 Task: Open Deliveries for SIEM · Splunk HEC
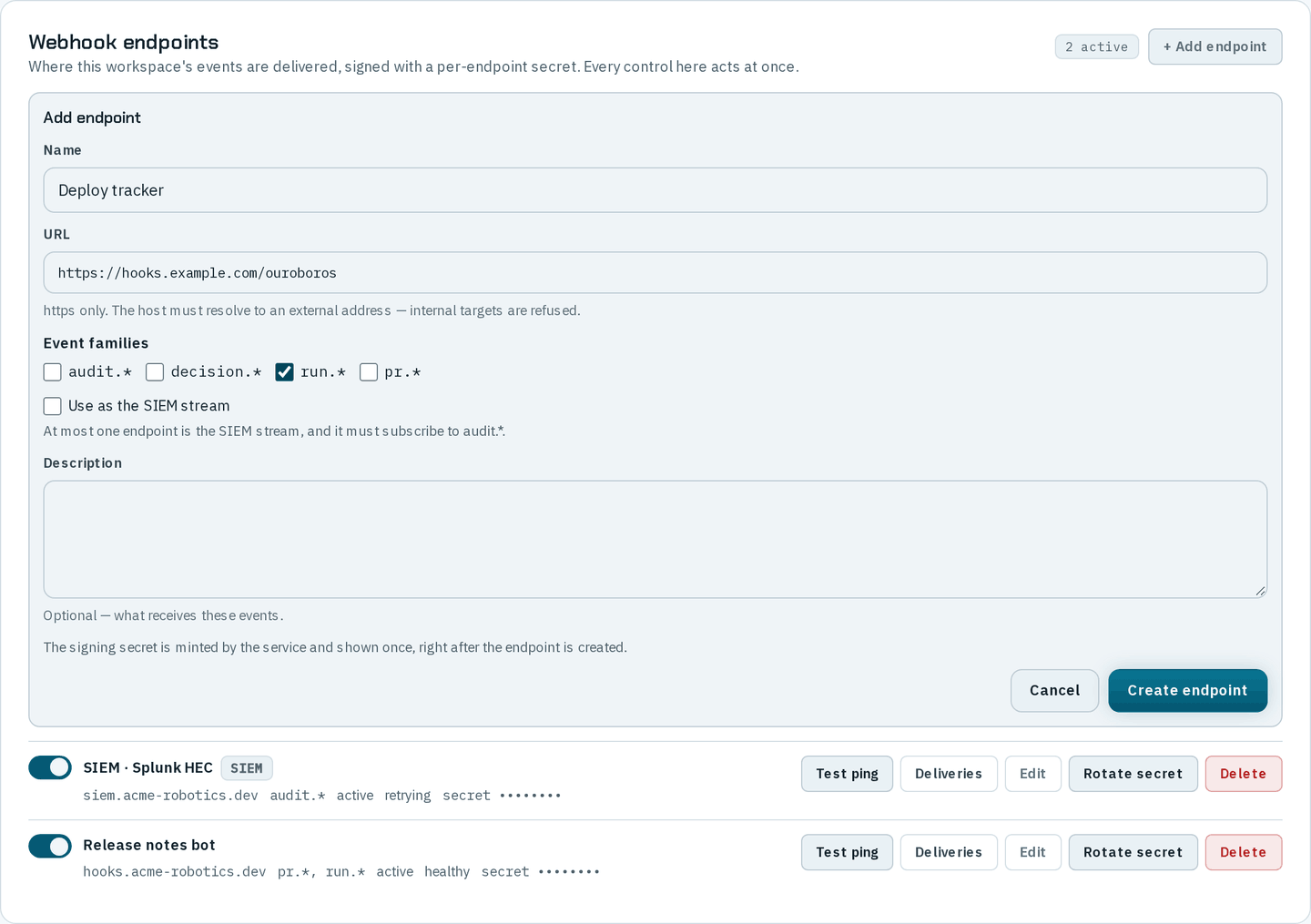[x=949, y=774]
